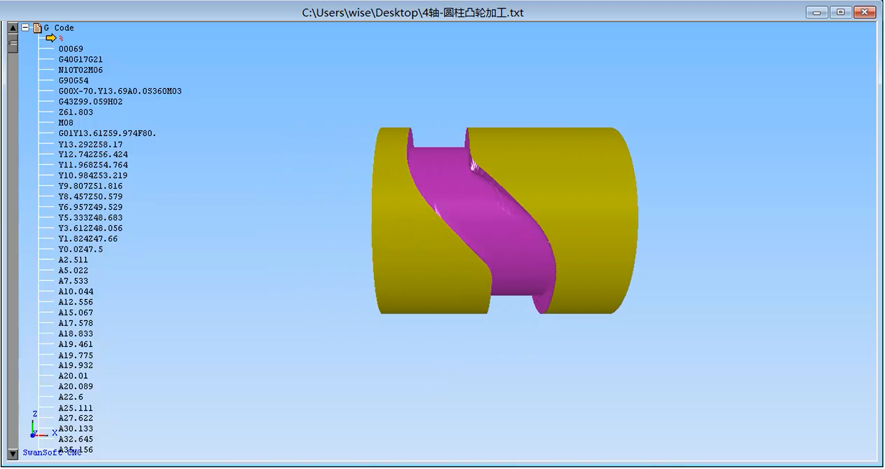Viewport: 885px width, 469px height.
Task: Click the yellow arrow current-line pointer
Action: click(x=50, y=38)
